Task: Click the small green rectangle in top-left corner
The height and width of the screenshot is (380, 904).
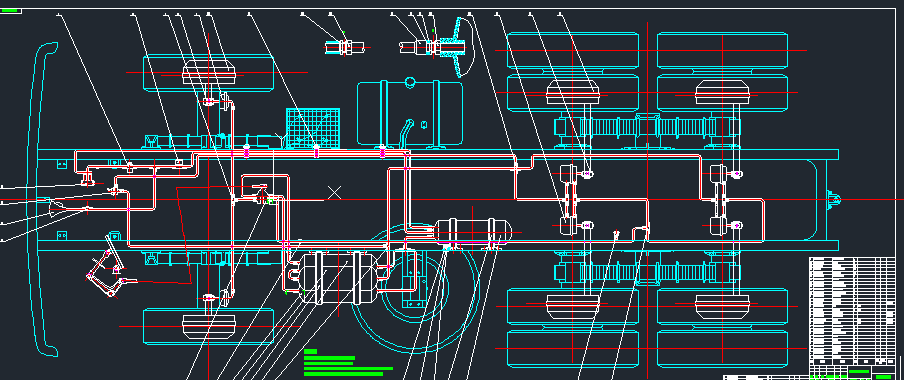Action: tap(10, 10)
